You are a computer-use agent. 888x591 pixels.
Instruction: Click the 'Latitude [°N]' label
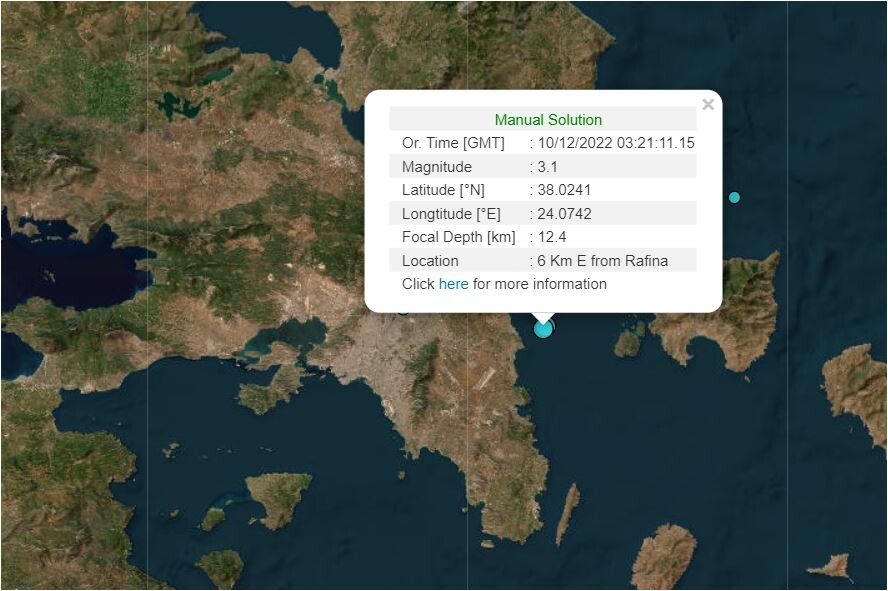click(443, 190)
